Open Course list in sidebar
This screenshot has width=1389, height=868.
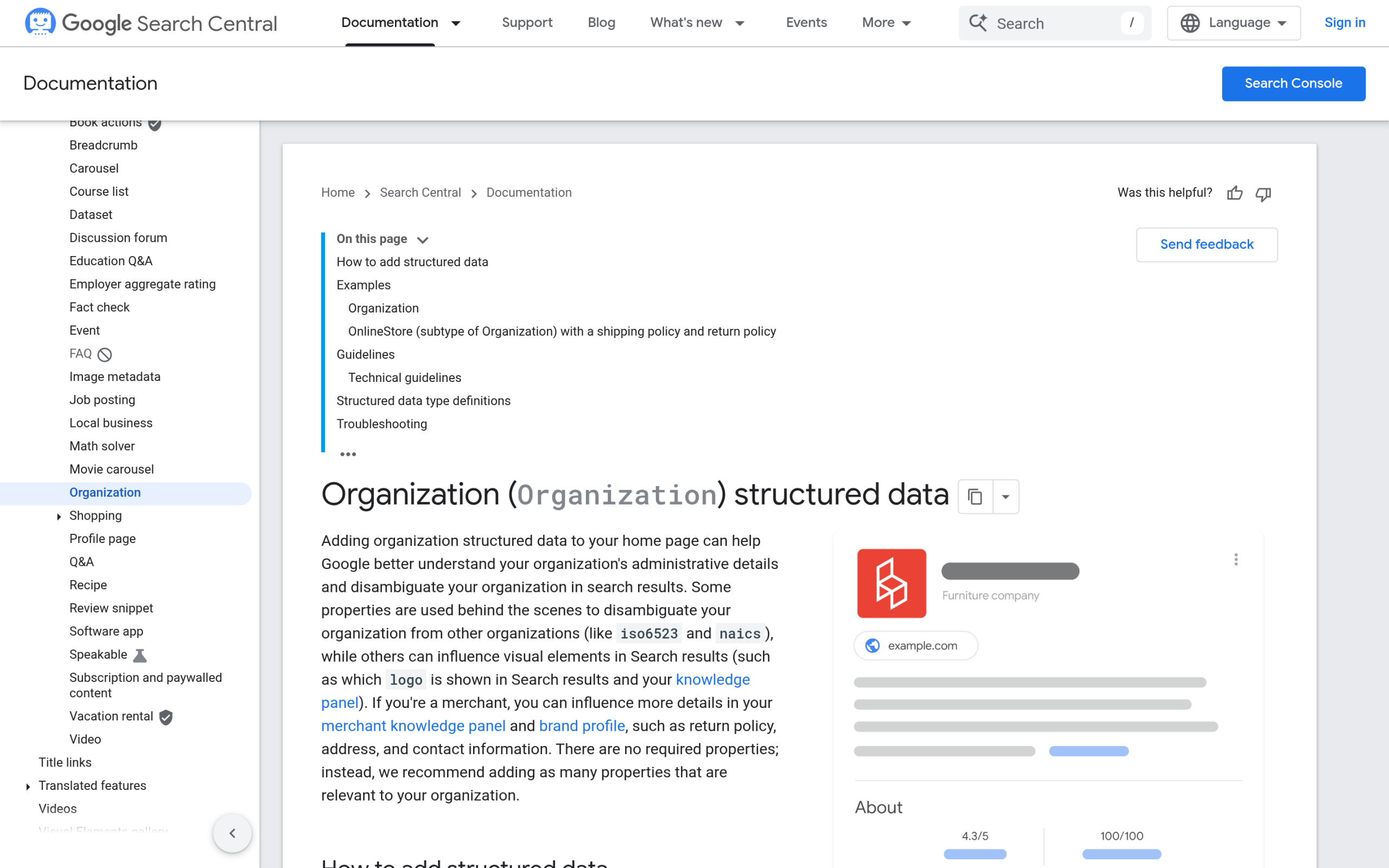(99, 192)
